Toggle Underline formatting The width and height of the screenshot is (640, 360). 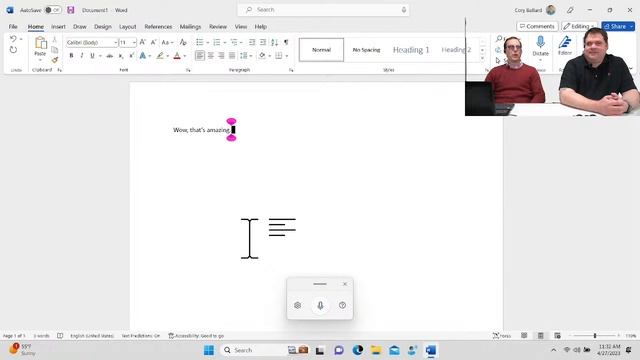tap(92, 56)
